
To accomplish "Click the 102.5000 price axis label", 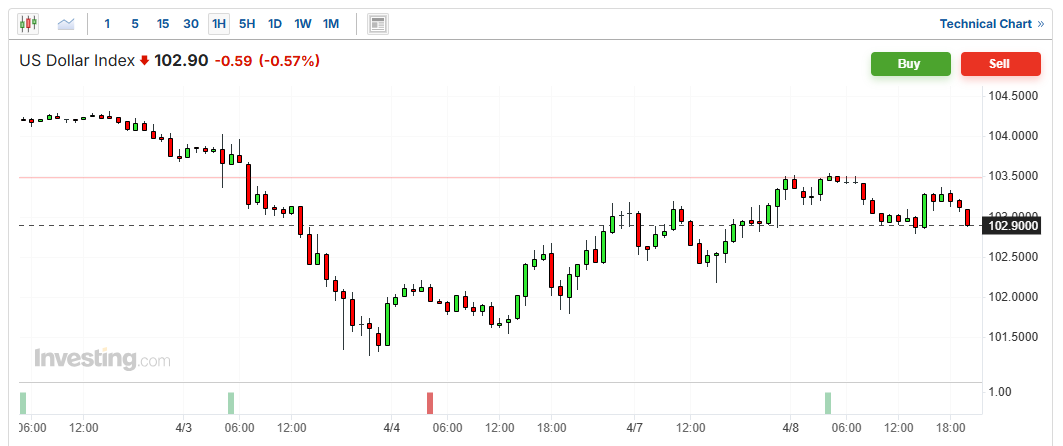I will tap(1015, 257).
